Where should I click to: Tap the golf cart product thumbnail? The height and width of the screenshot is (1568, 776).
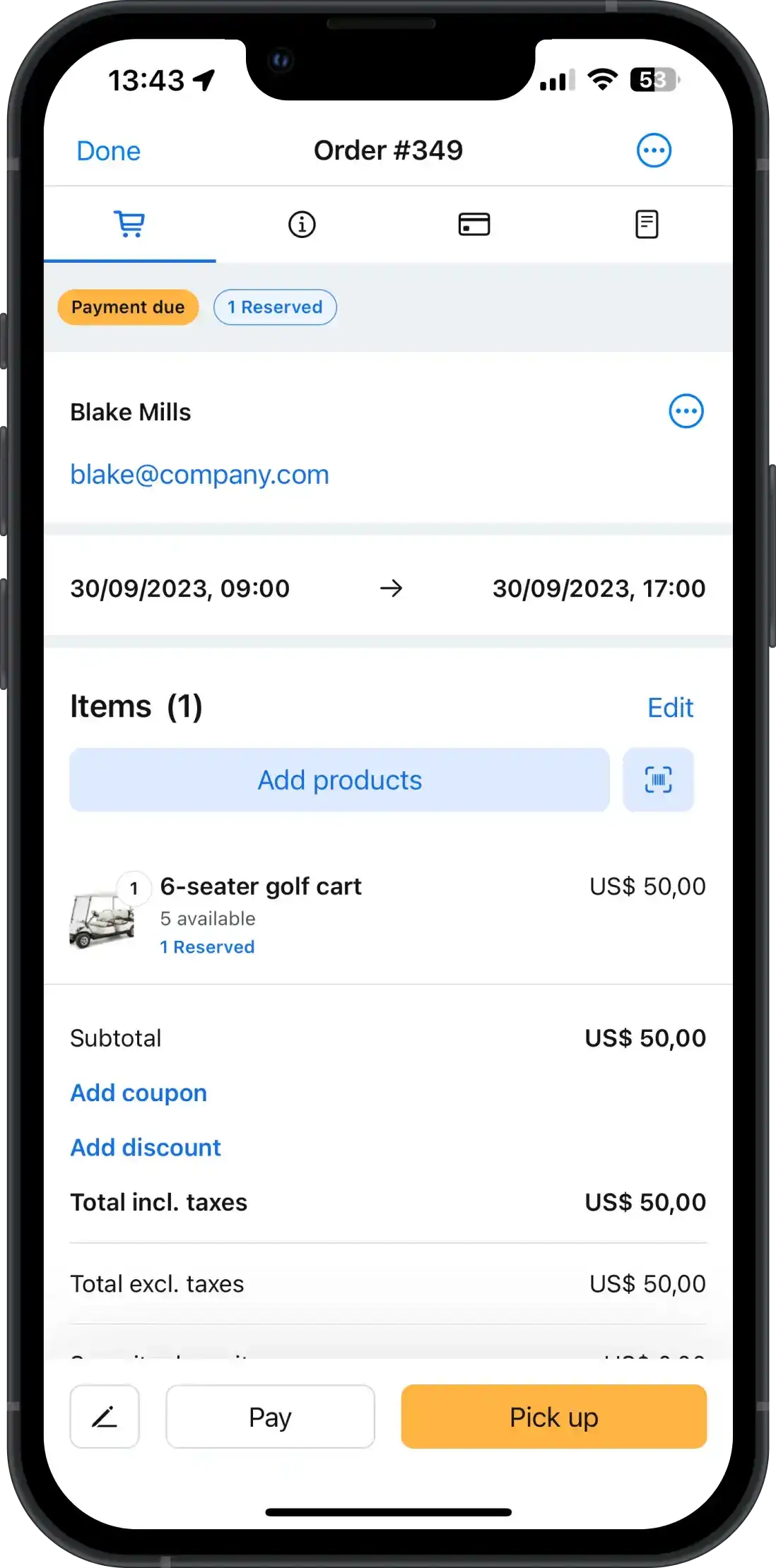click(x=102, y=919)
